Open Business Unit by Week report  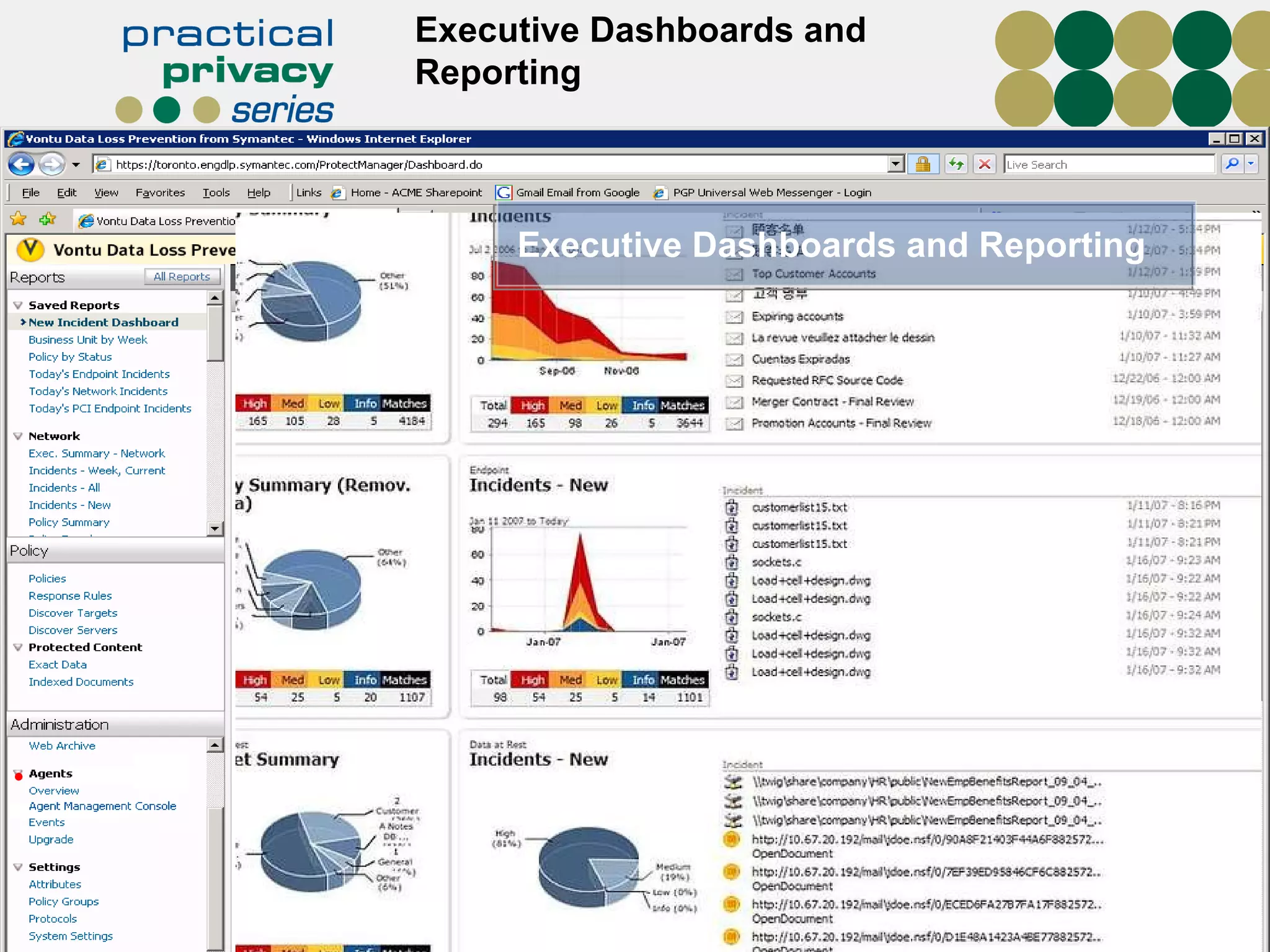(87, 340)
